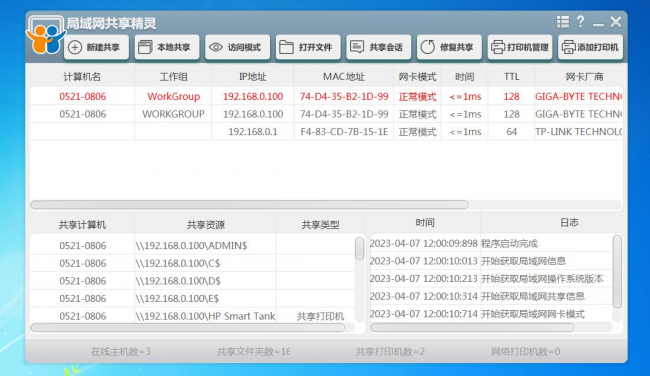Click the log panel 时间 column header
This screenshot has height=376, width=650.
425,223
